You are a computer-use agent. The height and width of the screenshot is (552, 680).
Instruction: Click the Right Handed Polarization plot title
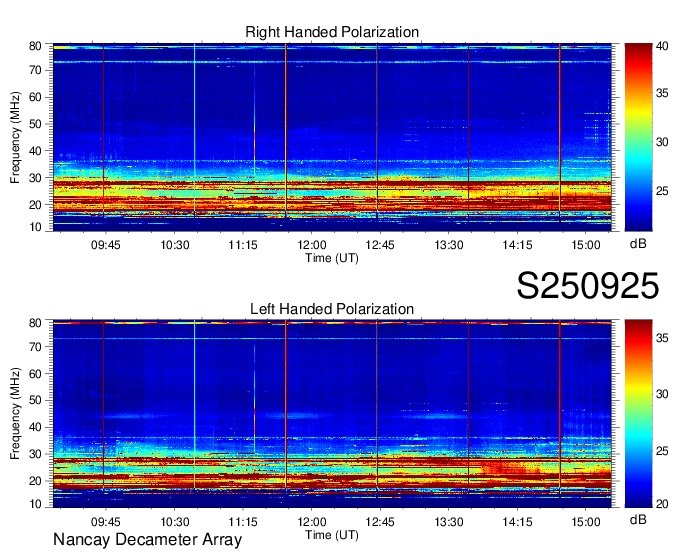332,33
